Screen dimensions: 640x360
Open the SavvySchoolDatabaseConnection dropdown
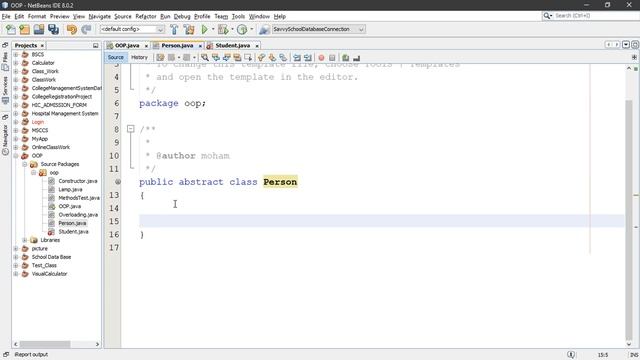[361, 29]
